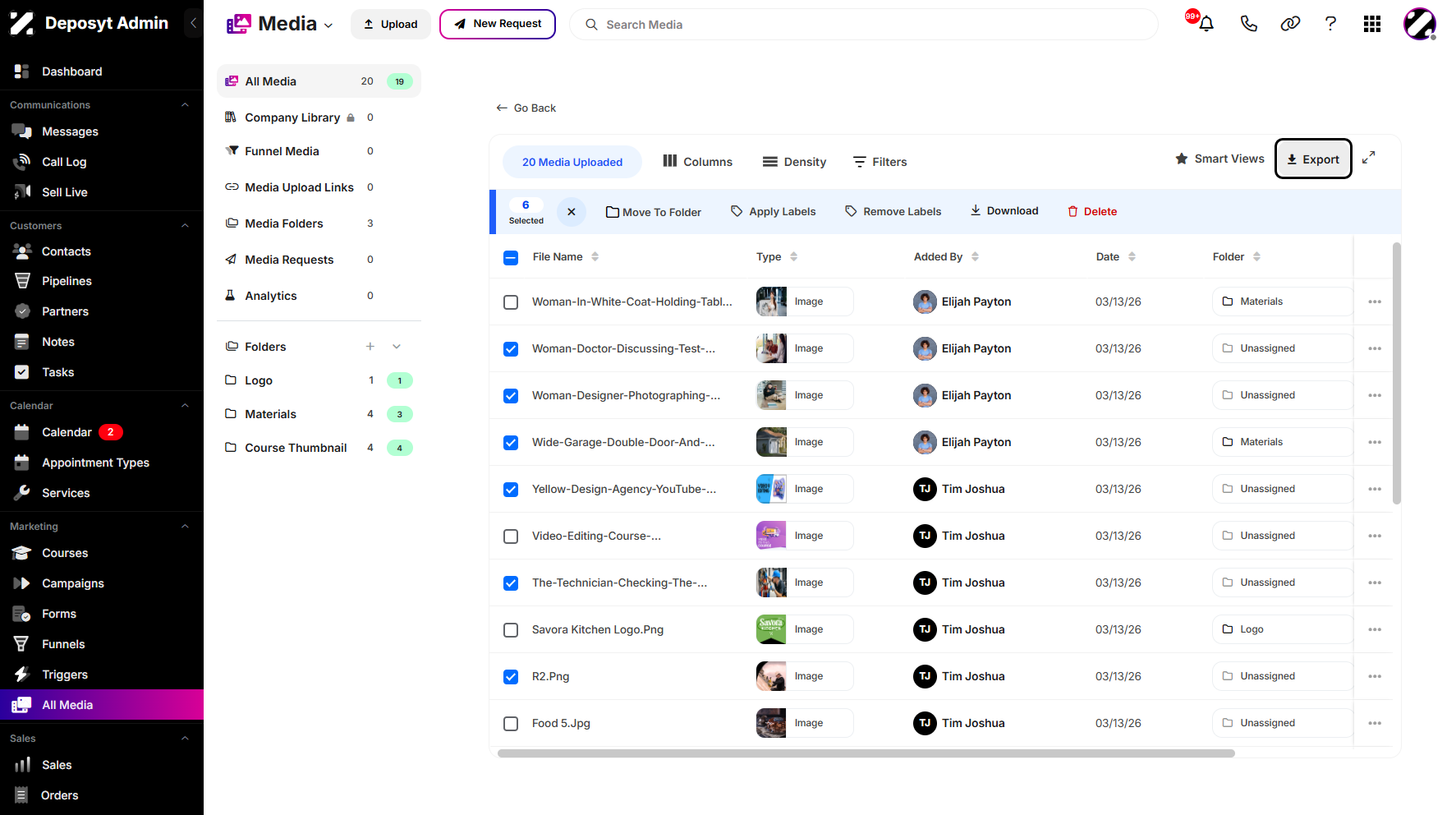The image size is (1456, 815).
Task: Toggle the select-all header checkbox
Action: click(511, 258)
